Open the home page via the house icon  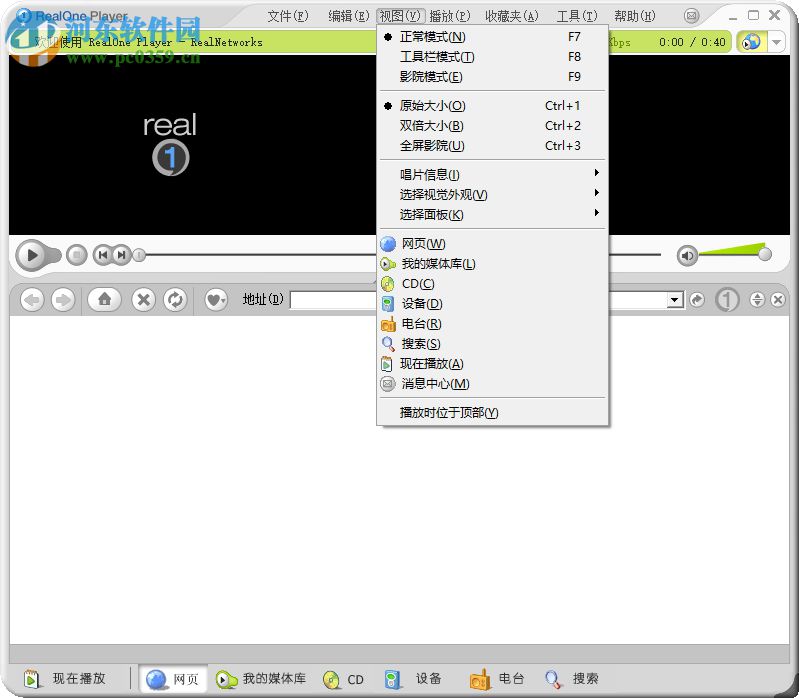pos(104,299)
